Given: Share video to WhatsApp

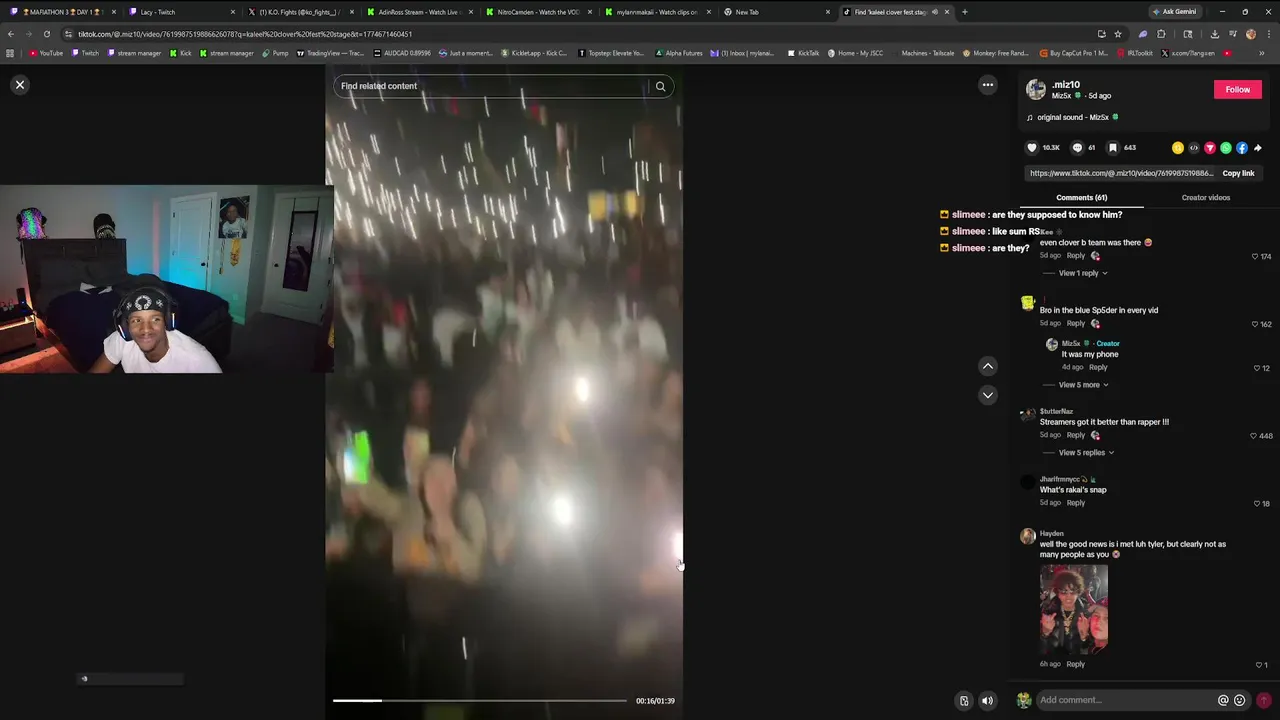Looking at the screenshot, I should click(1226, 148).
